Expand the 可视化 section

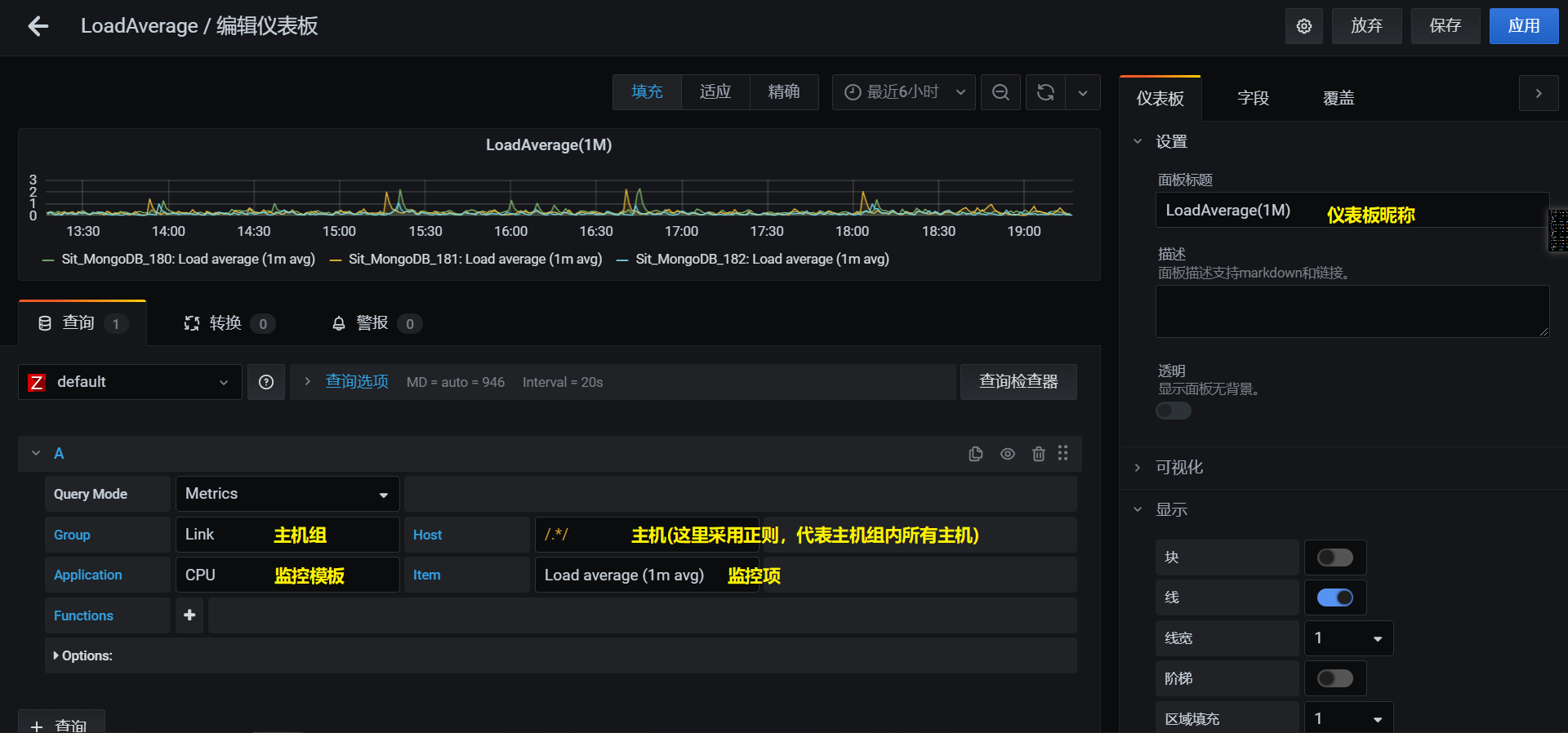coord(1178,468)
